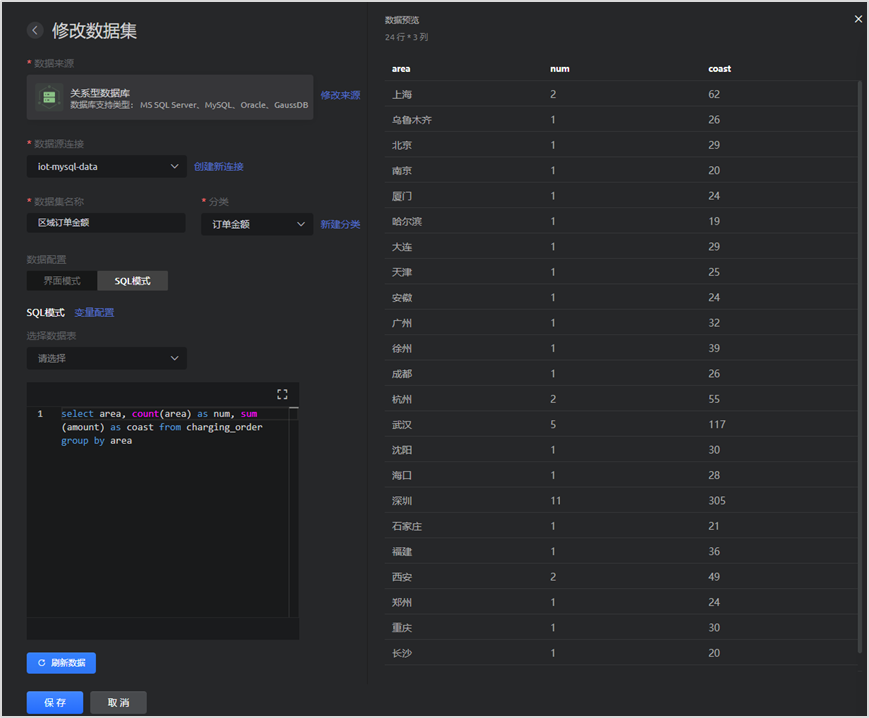
Task: Click inside the SQL query editor text
Action: point(162,427)
